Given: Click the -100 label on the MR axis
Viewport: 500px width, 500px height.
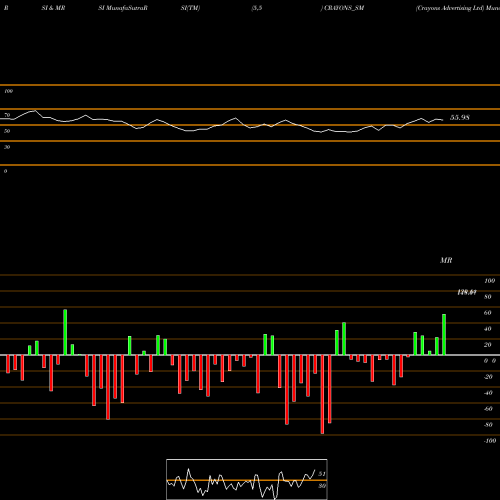Looking at the screenshot, I should tap(489, 441).
